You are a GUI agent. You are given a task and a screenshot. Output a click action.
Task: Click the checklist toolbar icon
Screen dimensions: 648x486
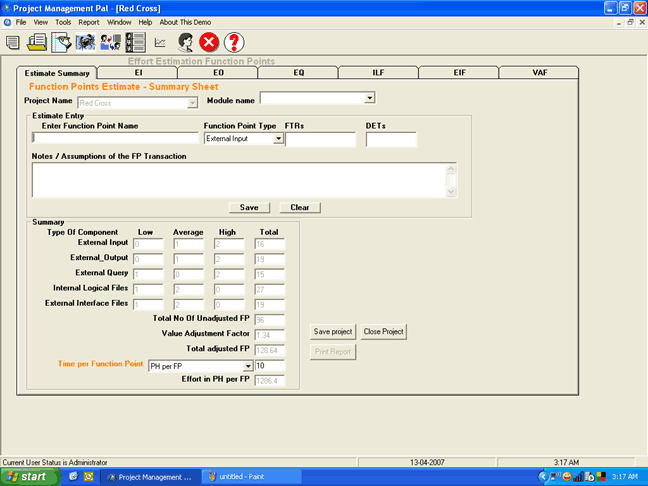pos(134,42)
